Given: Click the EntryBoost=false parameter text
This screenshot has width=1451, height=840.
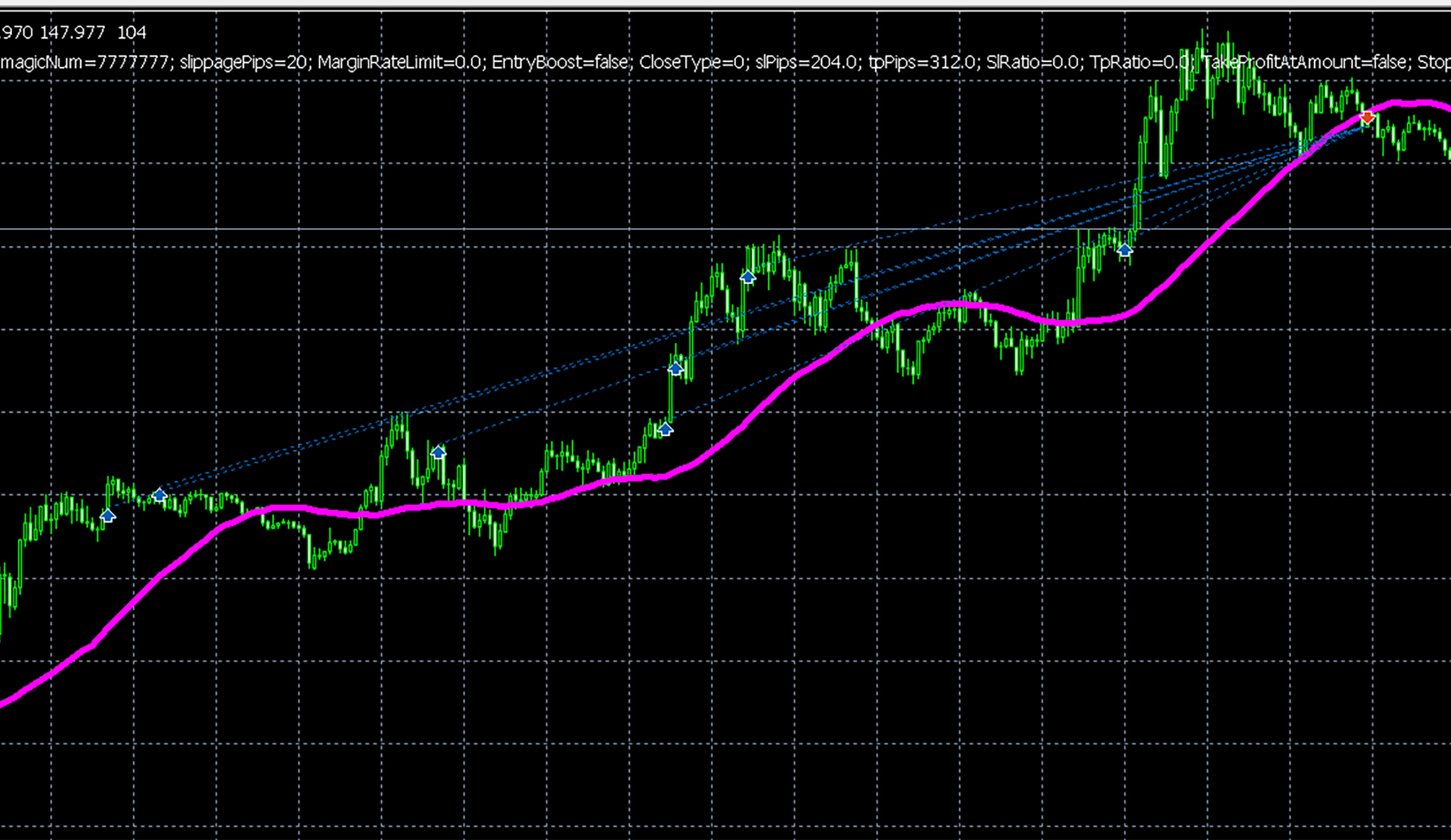Looking at the screenshot, I should click(x=559, y=63).
